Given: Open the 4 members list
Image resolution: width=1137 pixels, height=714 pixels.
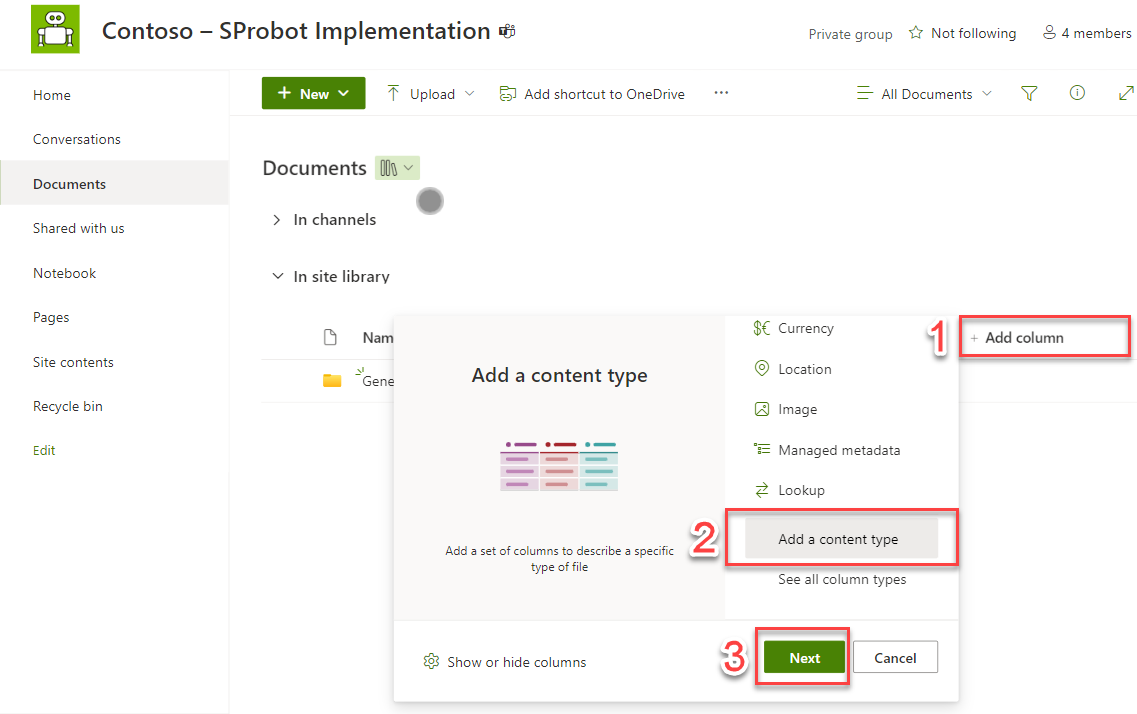Looking at the screenshot, I should 1086,33.
